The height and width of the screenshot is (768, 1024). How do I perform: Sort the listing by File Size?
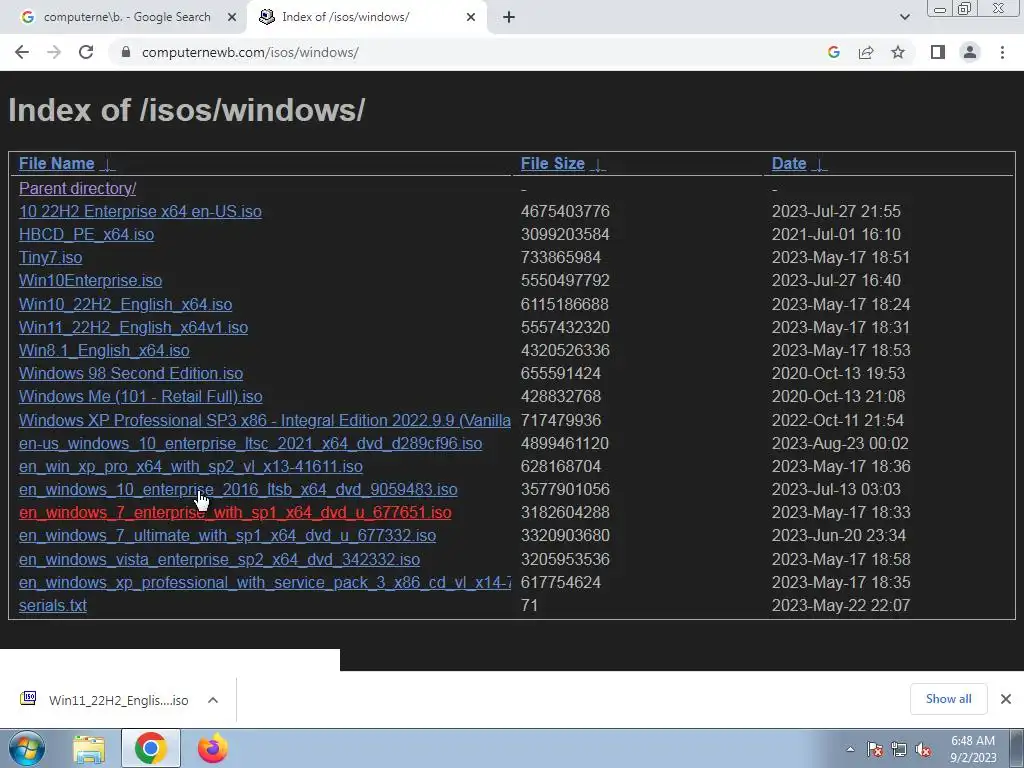click(552, 163)
